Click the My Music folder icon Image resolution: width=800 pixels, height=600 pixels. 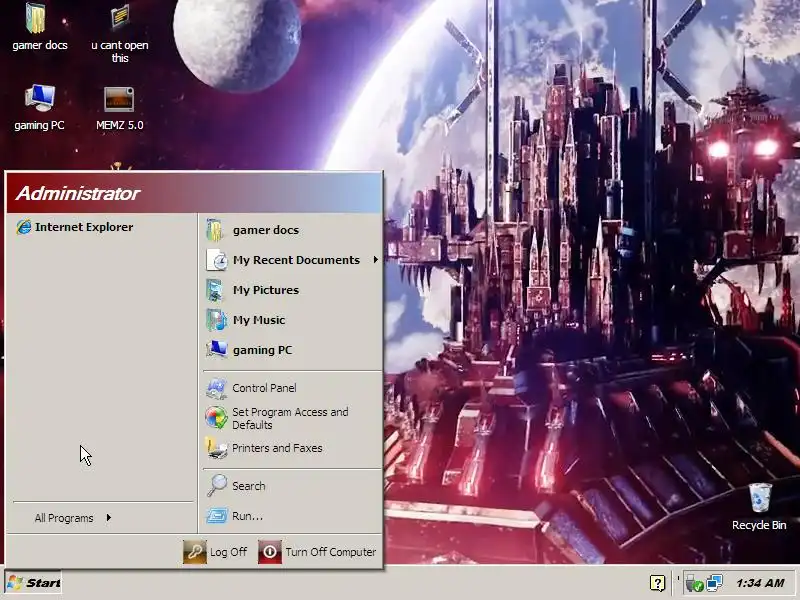tap(216, 320)
